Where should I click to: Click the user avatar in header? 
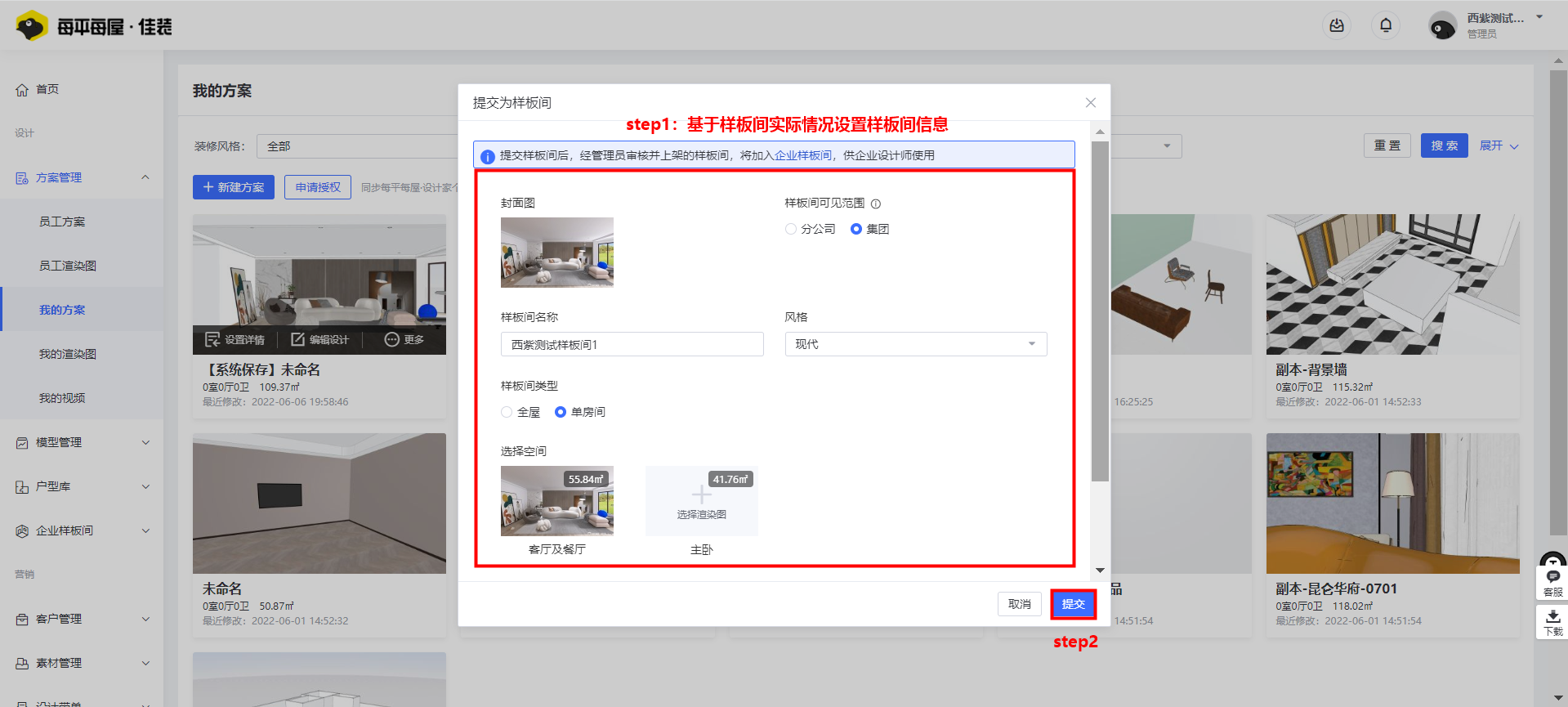tap(1442, 26)
